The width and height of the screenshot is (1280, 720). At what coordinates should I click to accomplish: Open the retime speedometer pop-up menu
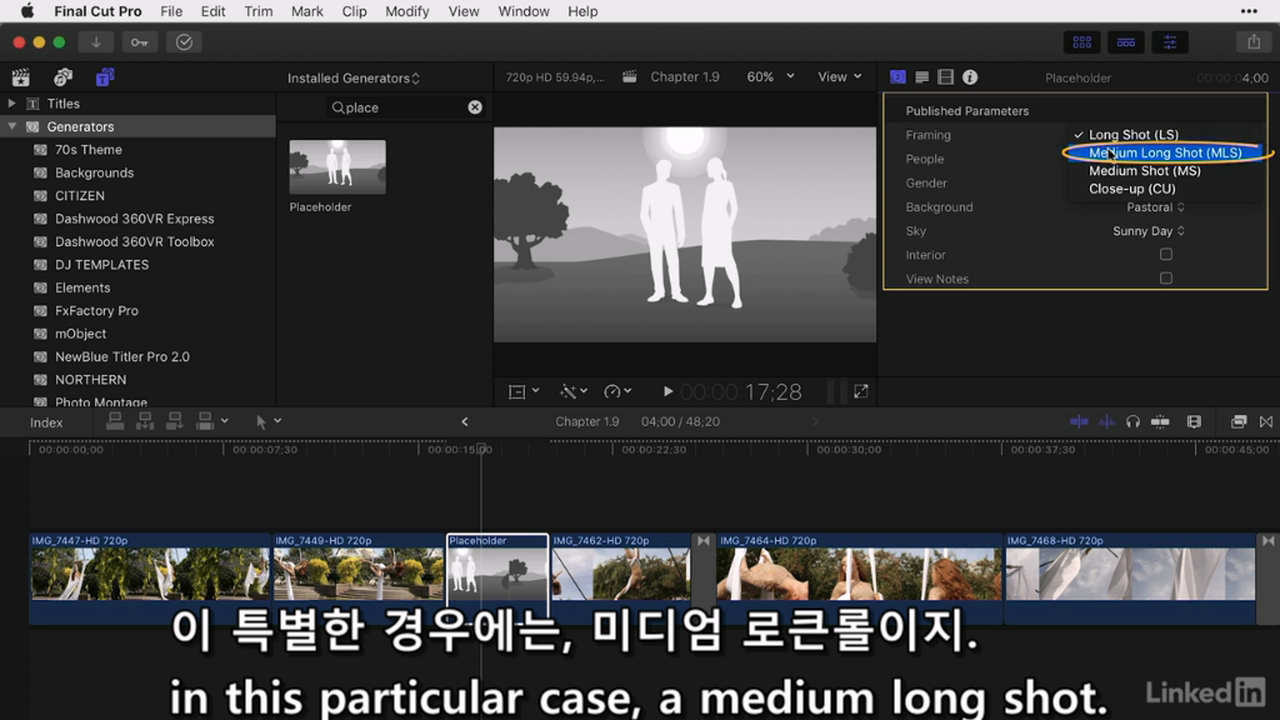[619, 392]
